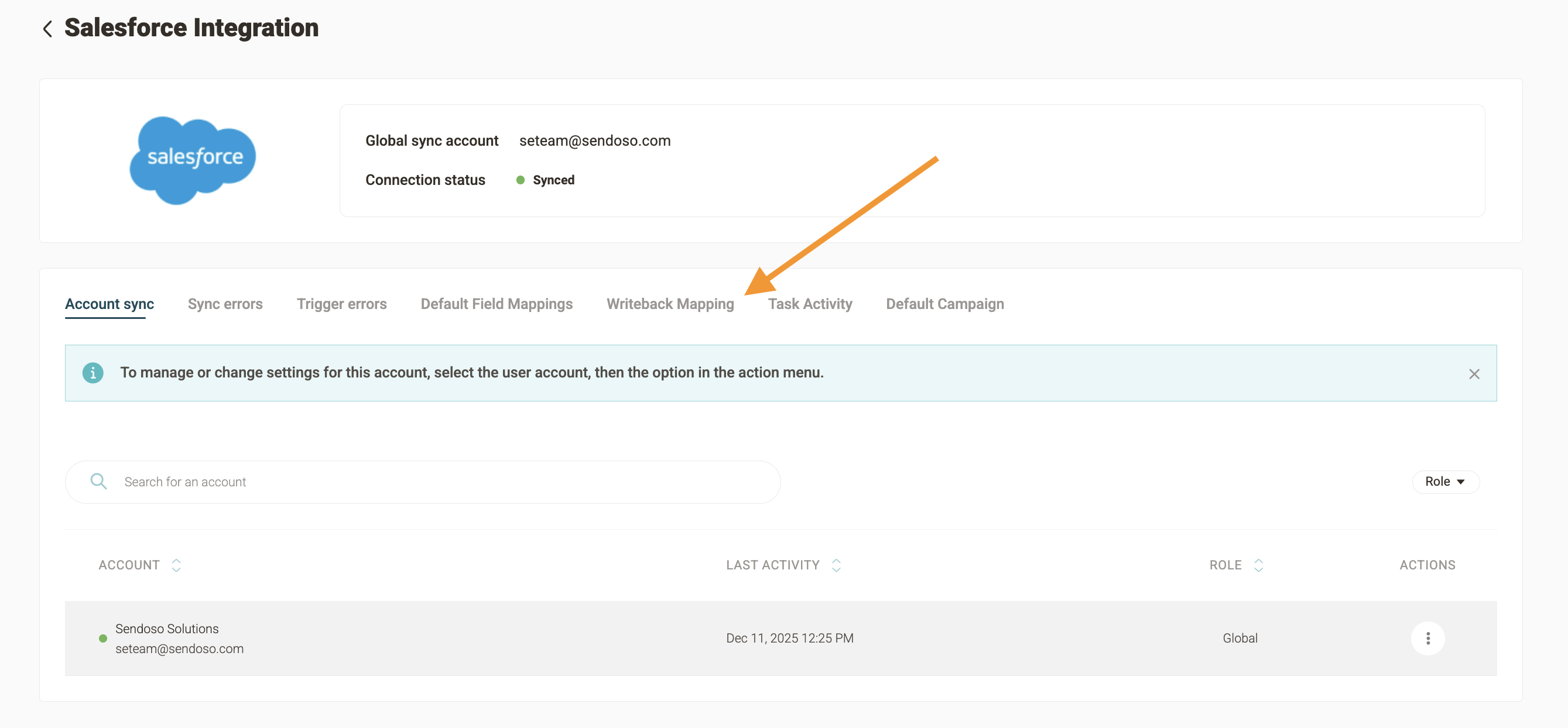Screen dimensions: 1568x728
Task: Open the Default Campaign tab
Action: pos(944,304)
